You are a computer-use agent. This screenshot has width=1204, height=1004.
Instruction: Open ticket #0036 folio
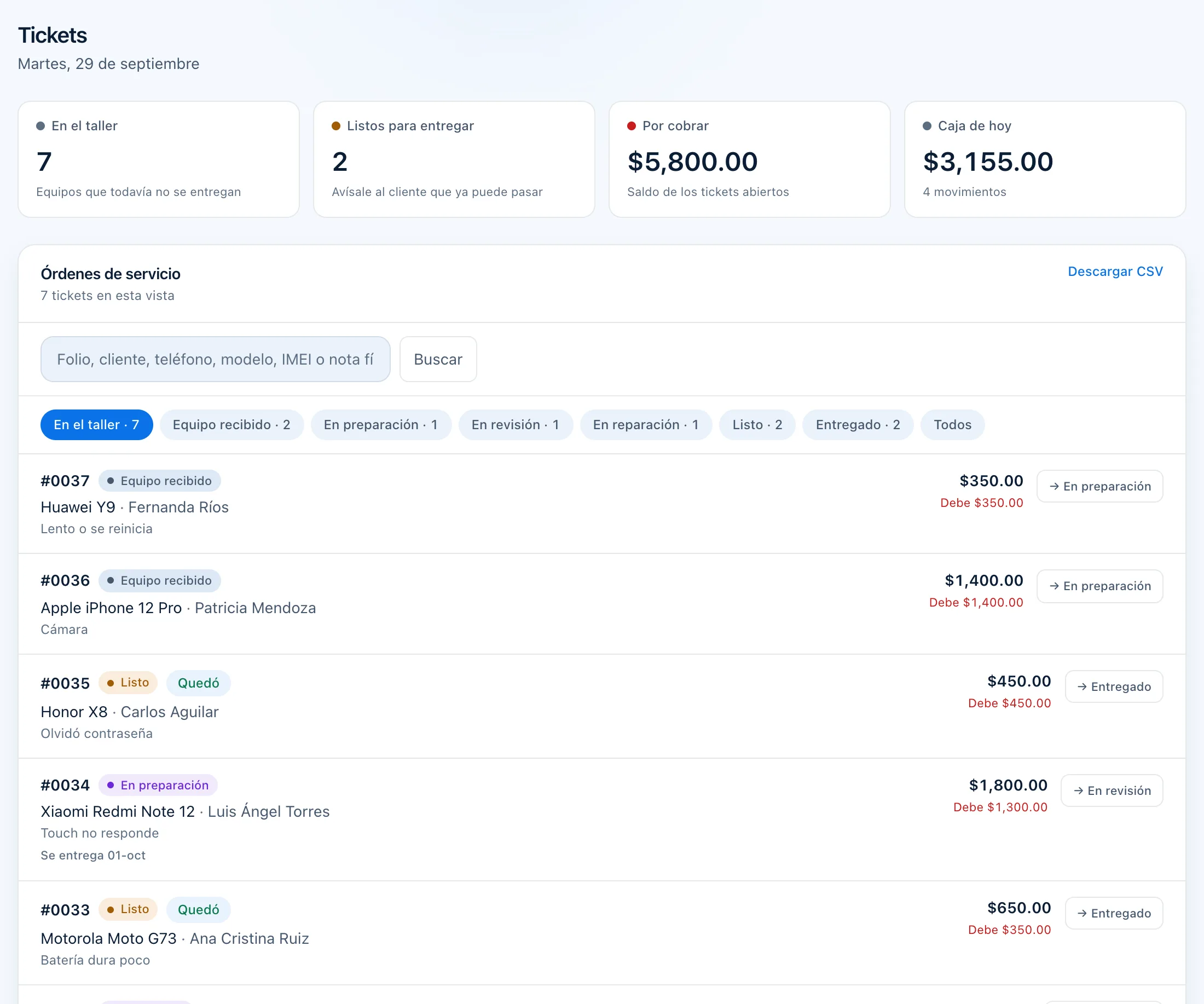point(65,580)
